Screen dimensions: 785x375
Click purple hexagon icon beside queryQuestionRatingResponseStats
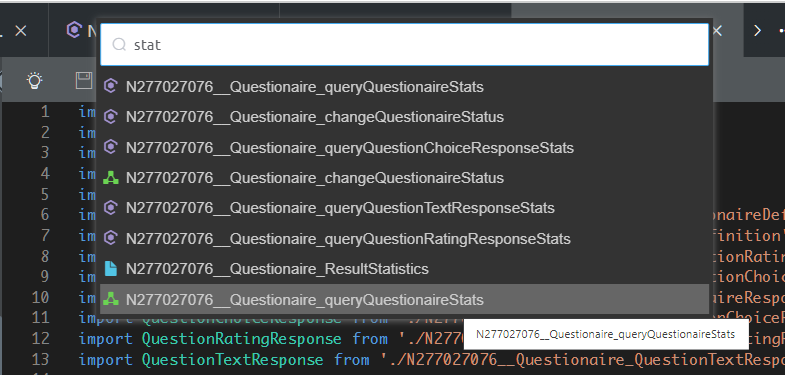click(111, 238)
